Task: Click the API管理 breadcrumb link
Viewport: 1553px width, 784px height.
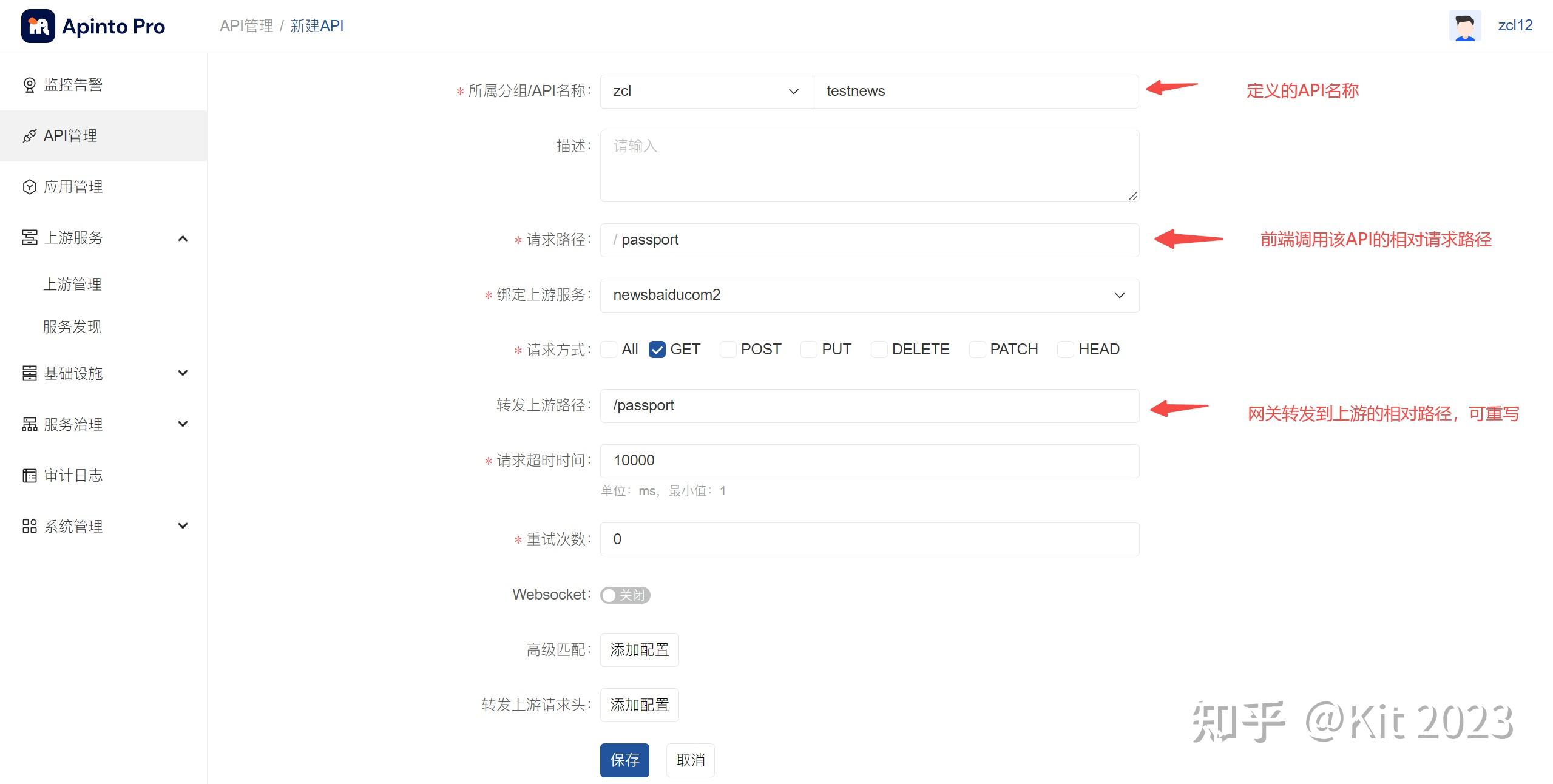Action: (246, 25)
